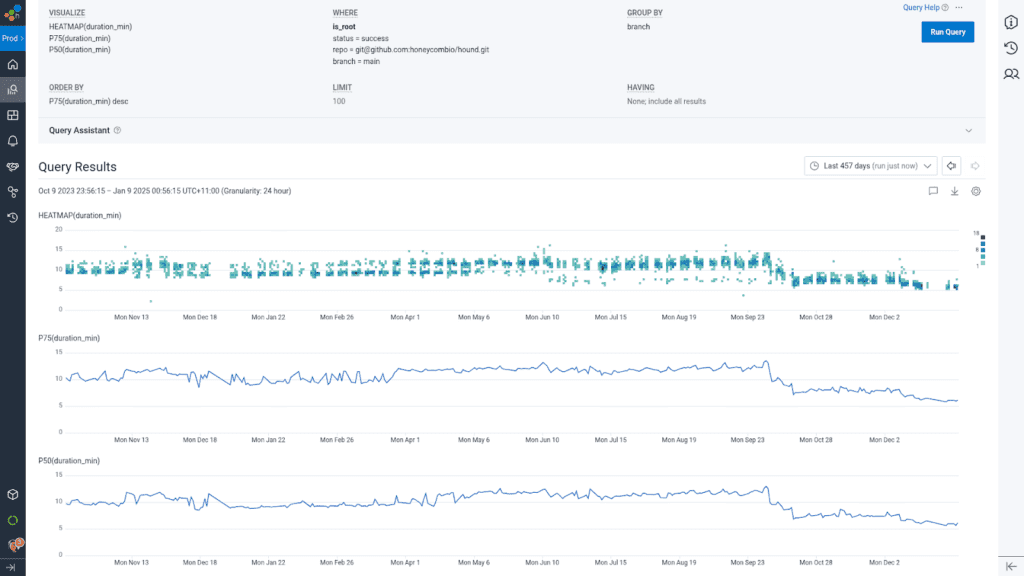Click the Run Query button
This screenshot has height=576, width=1024.
tap(947, 32)
